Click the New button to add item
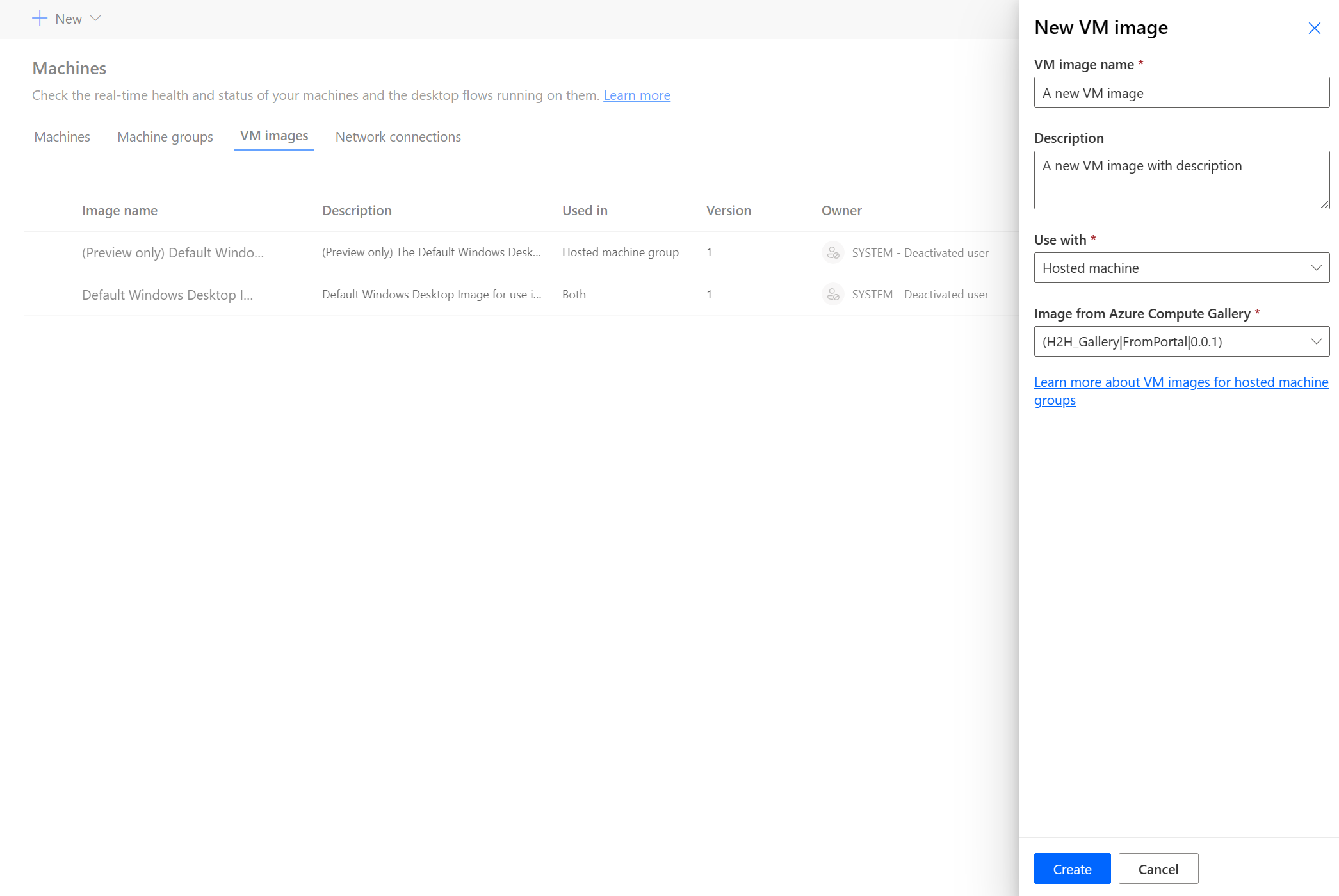1339x896 pixels. [x=65, y=19]
